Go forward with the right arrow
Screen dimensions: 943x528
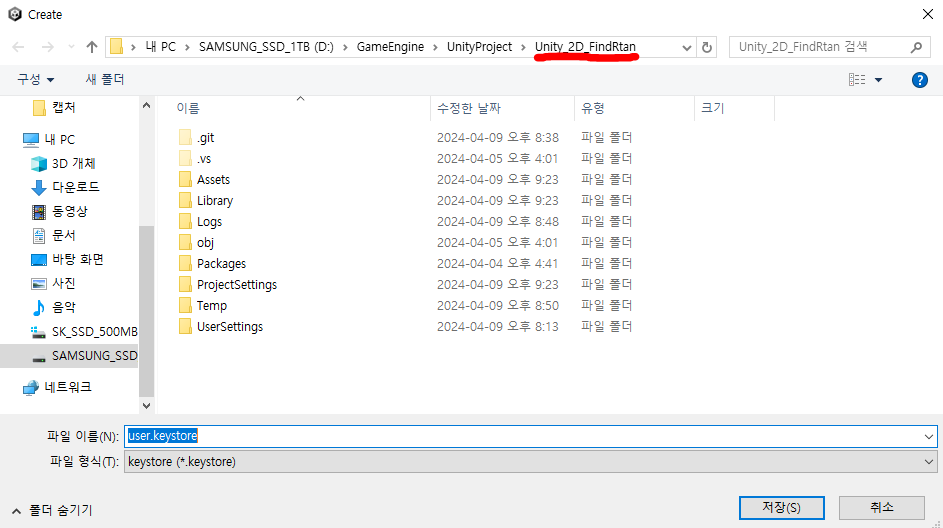[48, 47]
